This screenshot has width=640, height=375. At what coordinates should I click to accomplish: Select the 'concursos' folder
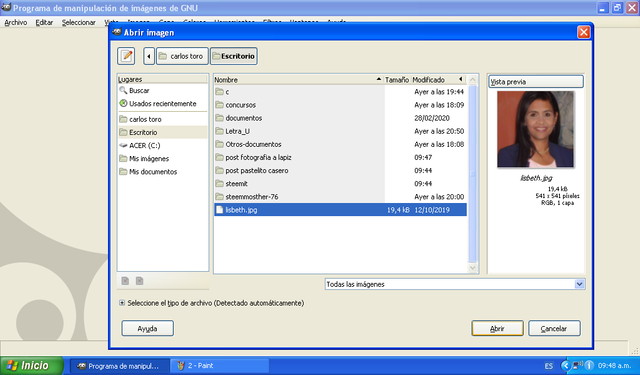click(x=340, y=105)
